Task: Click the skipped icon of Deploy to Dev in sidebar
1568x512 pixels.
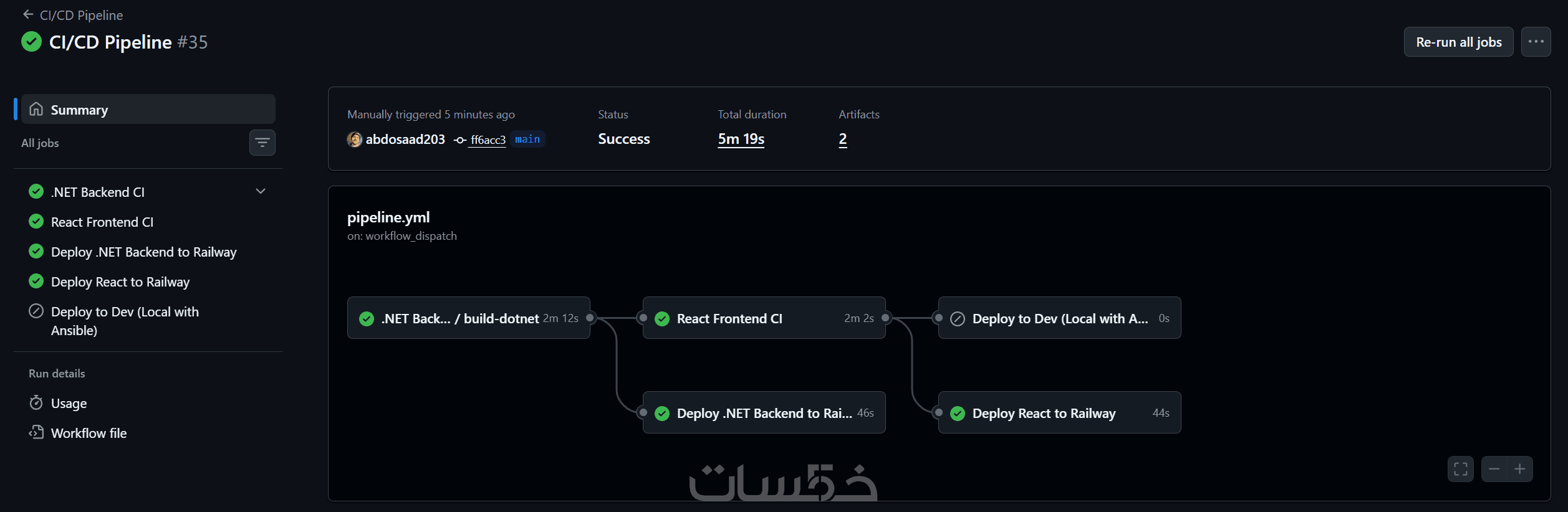Action: (x=36, y=311)
